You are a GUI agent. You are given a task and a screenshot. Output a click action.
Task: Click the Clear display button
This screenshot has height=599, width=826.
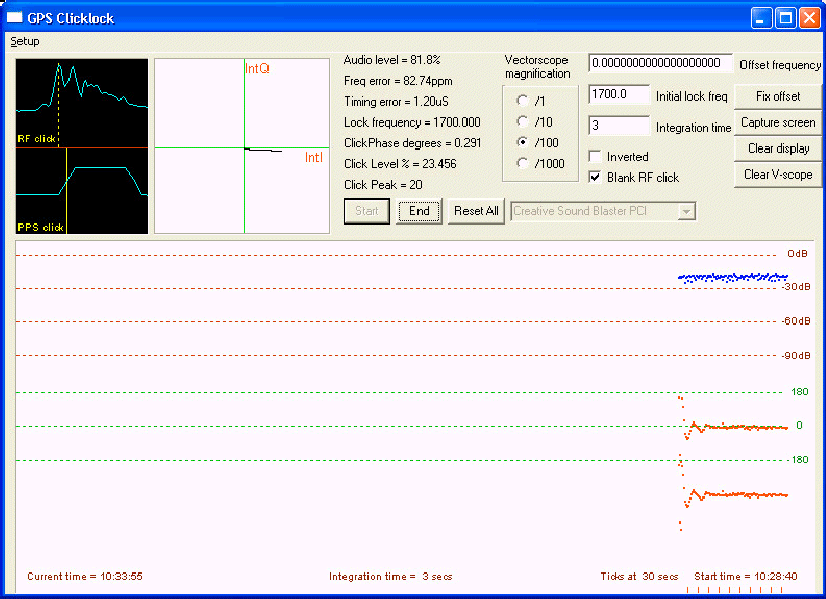(x=777, y=149)
